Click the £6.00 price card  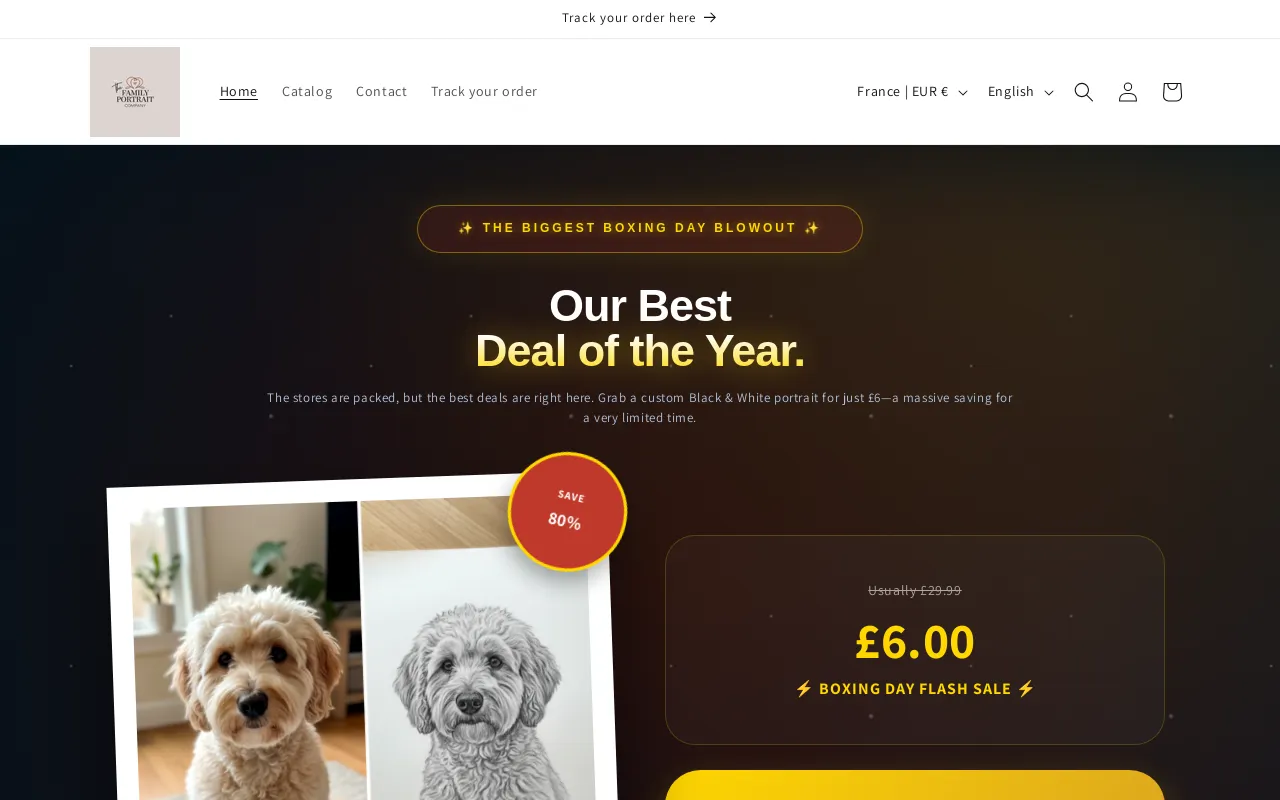915,640
